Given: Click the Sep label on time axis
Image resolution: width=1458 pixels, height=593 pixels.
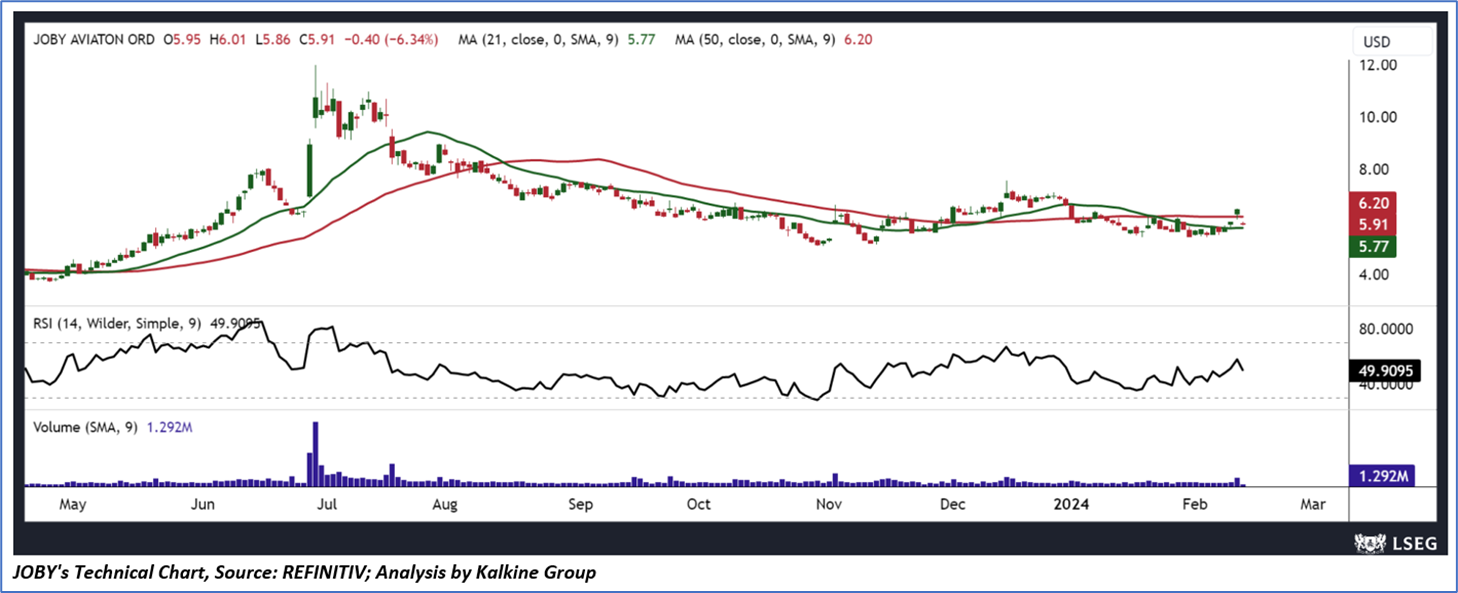Looking at the screenshot, I should coord(581,505).
